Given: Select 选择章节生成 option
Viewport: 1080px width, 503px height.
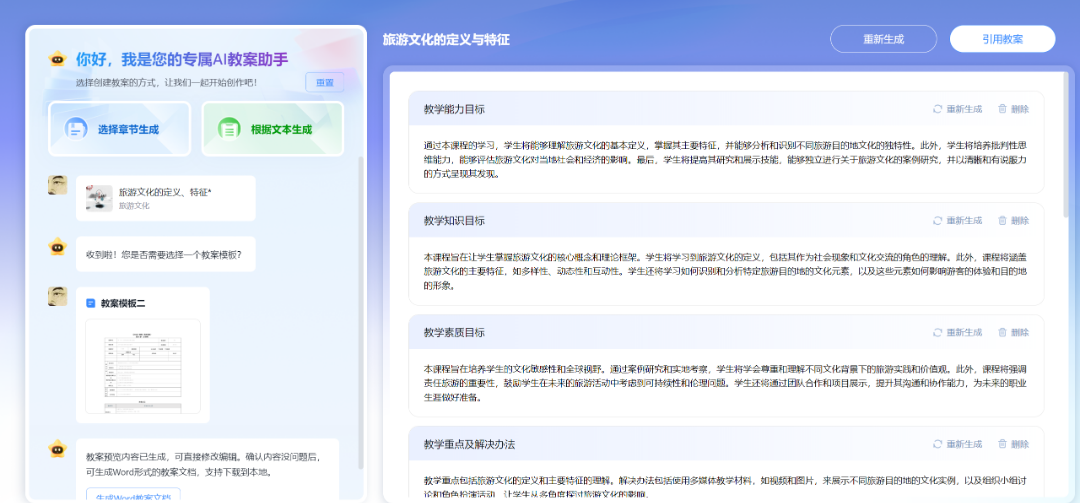Looking at the screenshot, I should coord(118,129).
